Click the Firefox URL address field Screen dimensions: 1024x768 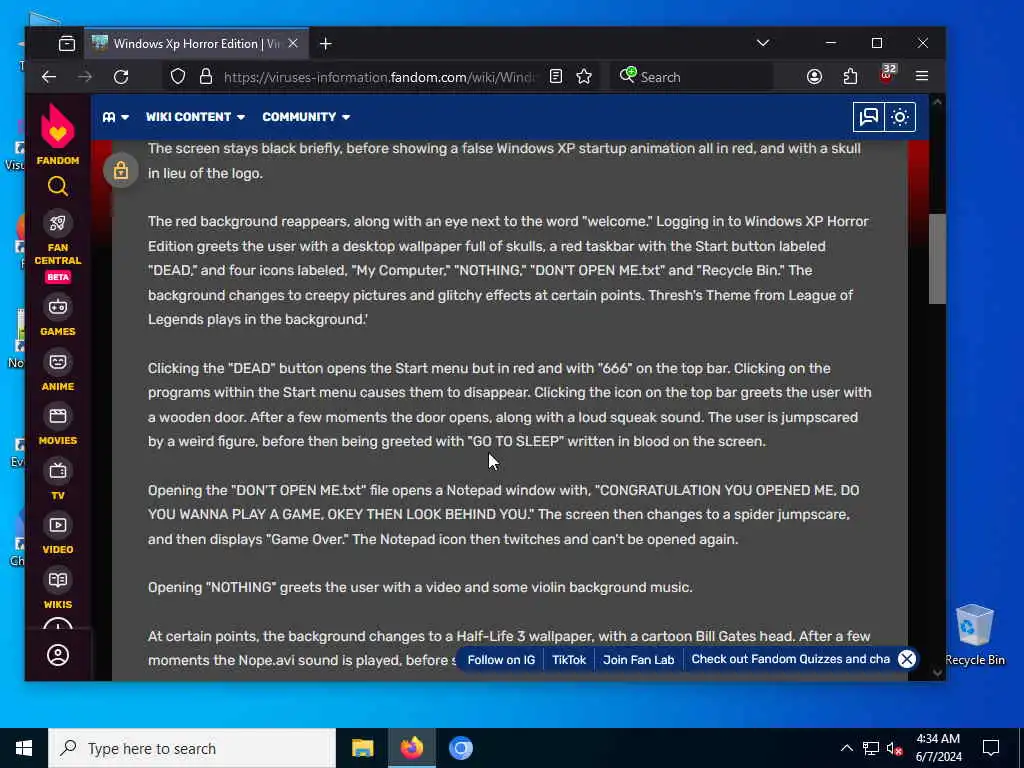click(x=379, y=77)
